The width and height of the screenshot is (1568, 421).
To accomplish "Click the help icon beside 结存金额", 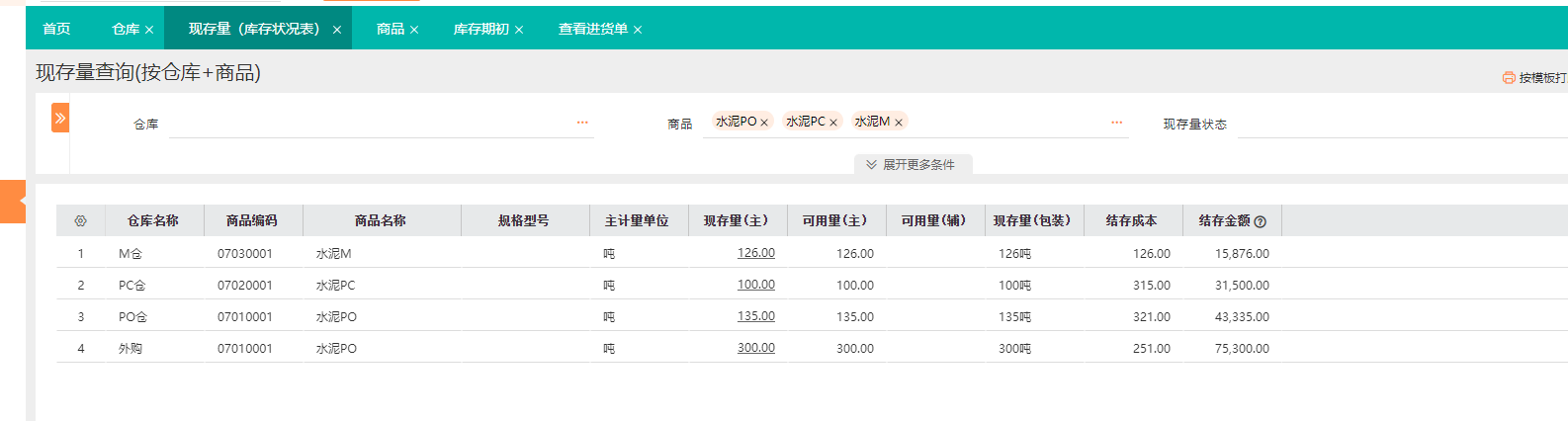I will [1260, 222].
